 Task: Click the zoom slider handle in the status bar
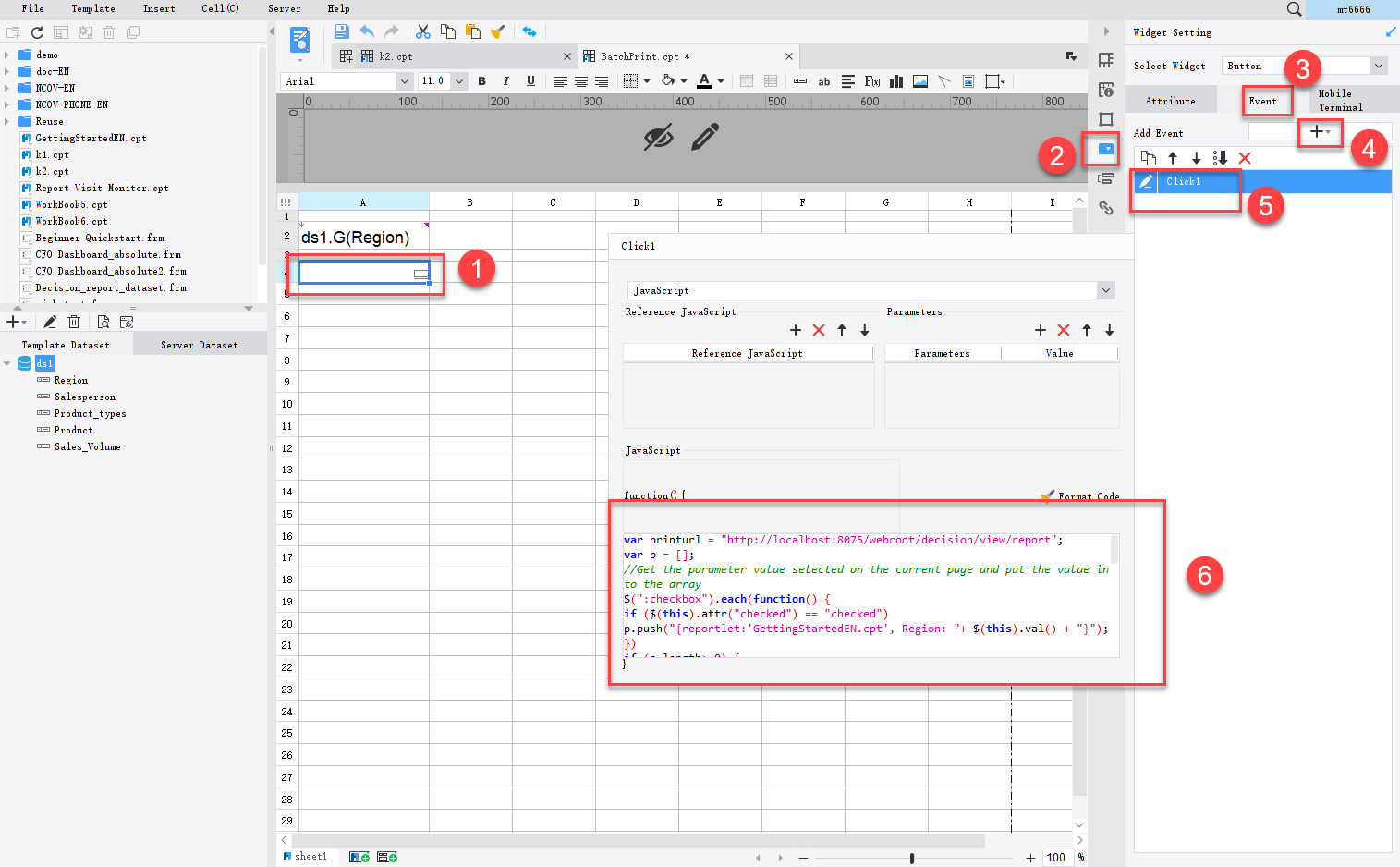pos(912,858)
